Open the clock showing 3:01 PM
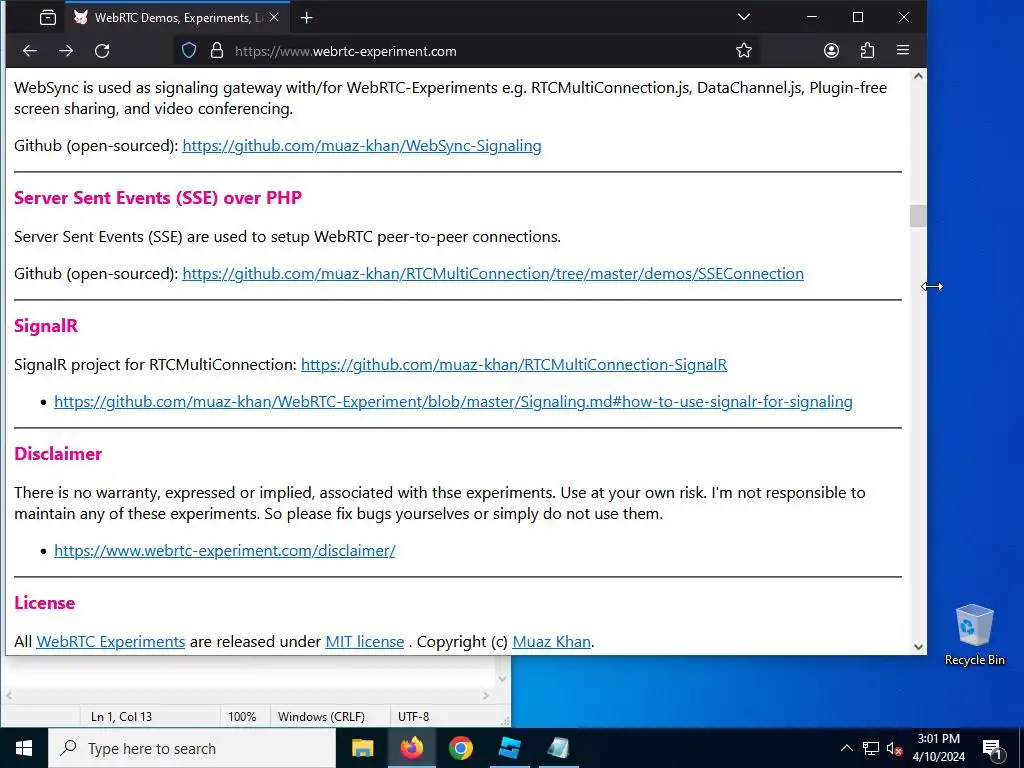Image resolution: width=1024 pixels, height=768 pixels. (x=939, y=748)
